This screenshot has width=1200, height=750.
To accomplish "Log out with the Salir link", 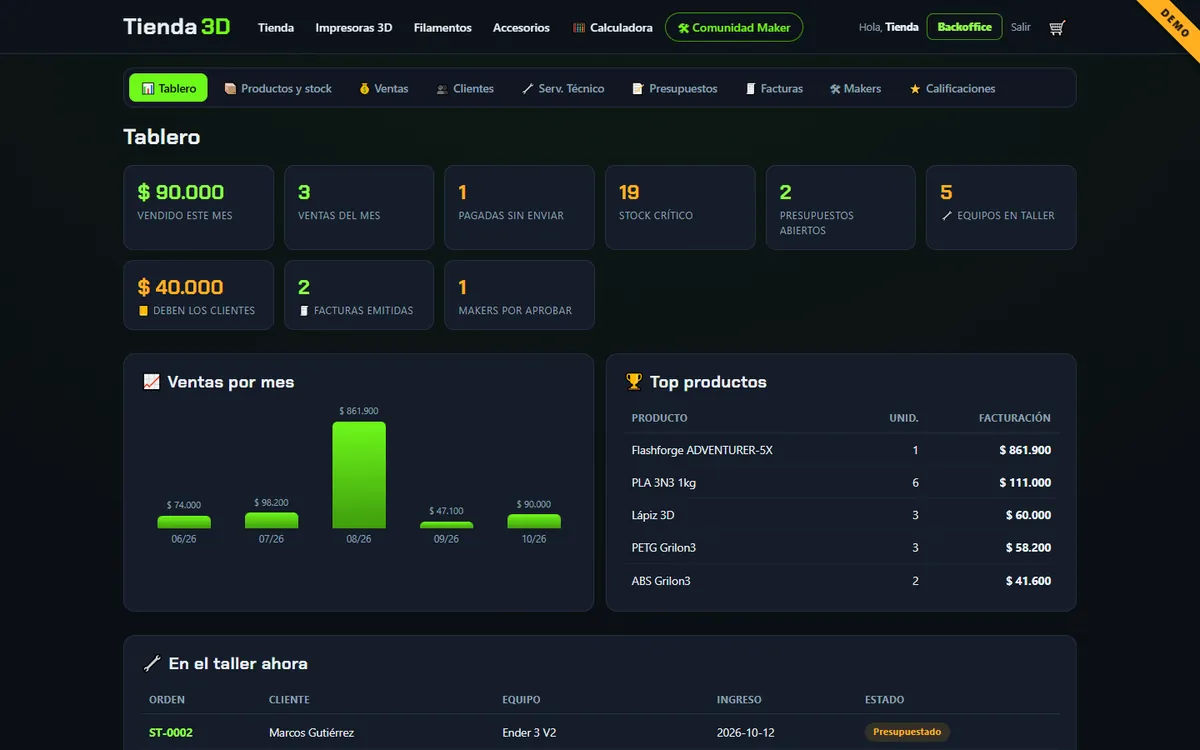I will pyautogui.click(x=1020, y=28).
